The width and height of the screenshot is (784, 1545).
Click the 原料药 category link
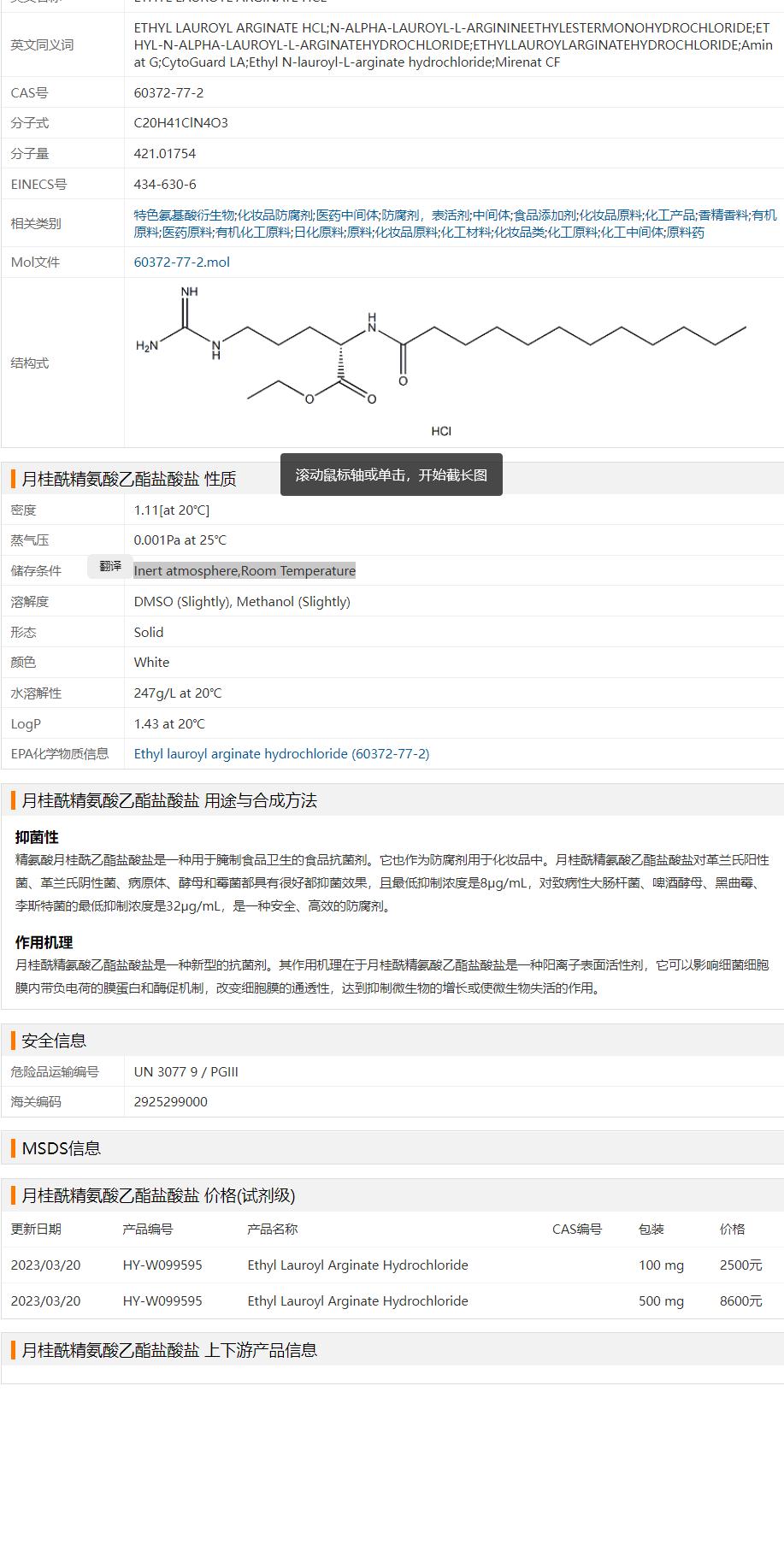click(x=686, y=233)
